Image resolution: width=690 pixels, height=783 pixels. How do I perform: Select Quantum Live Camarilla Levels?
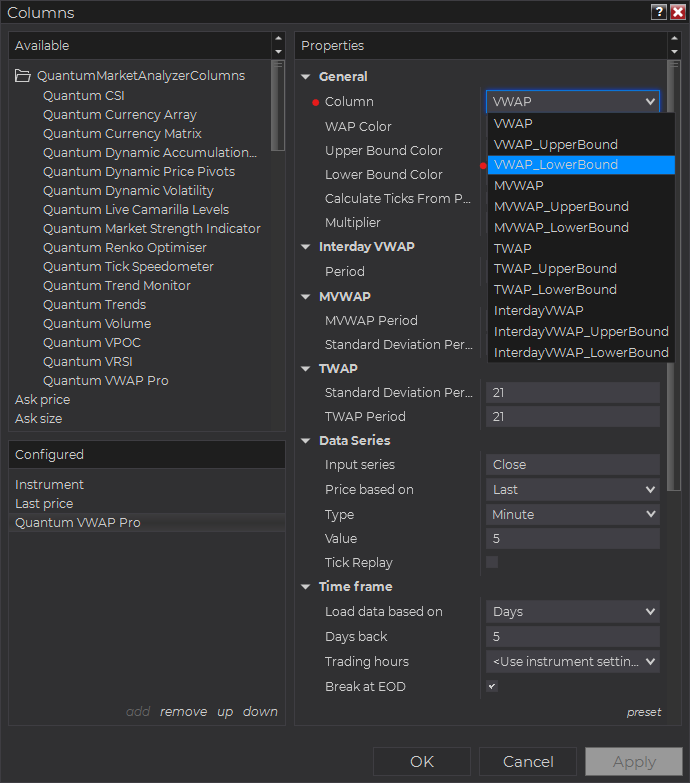(136, 210)
